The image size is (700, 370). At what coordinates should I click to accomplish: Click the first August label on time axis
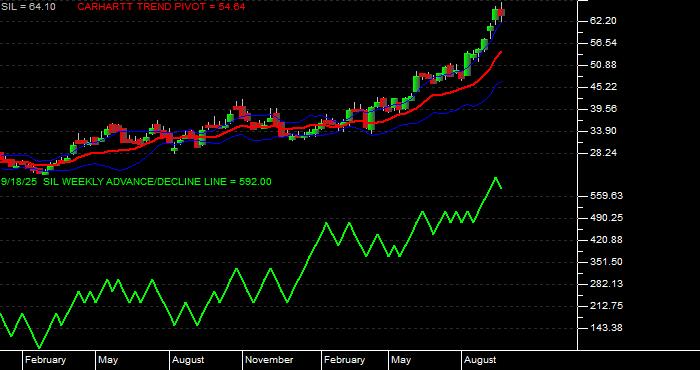coord(188,360)
